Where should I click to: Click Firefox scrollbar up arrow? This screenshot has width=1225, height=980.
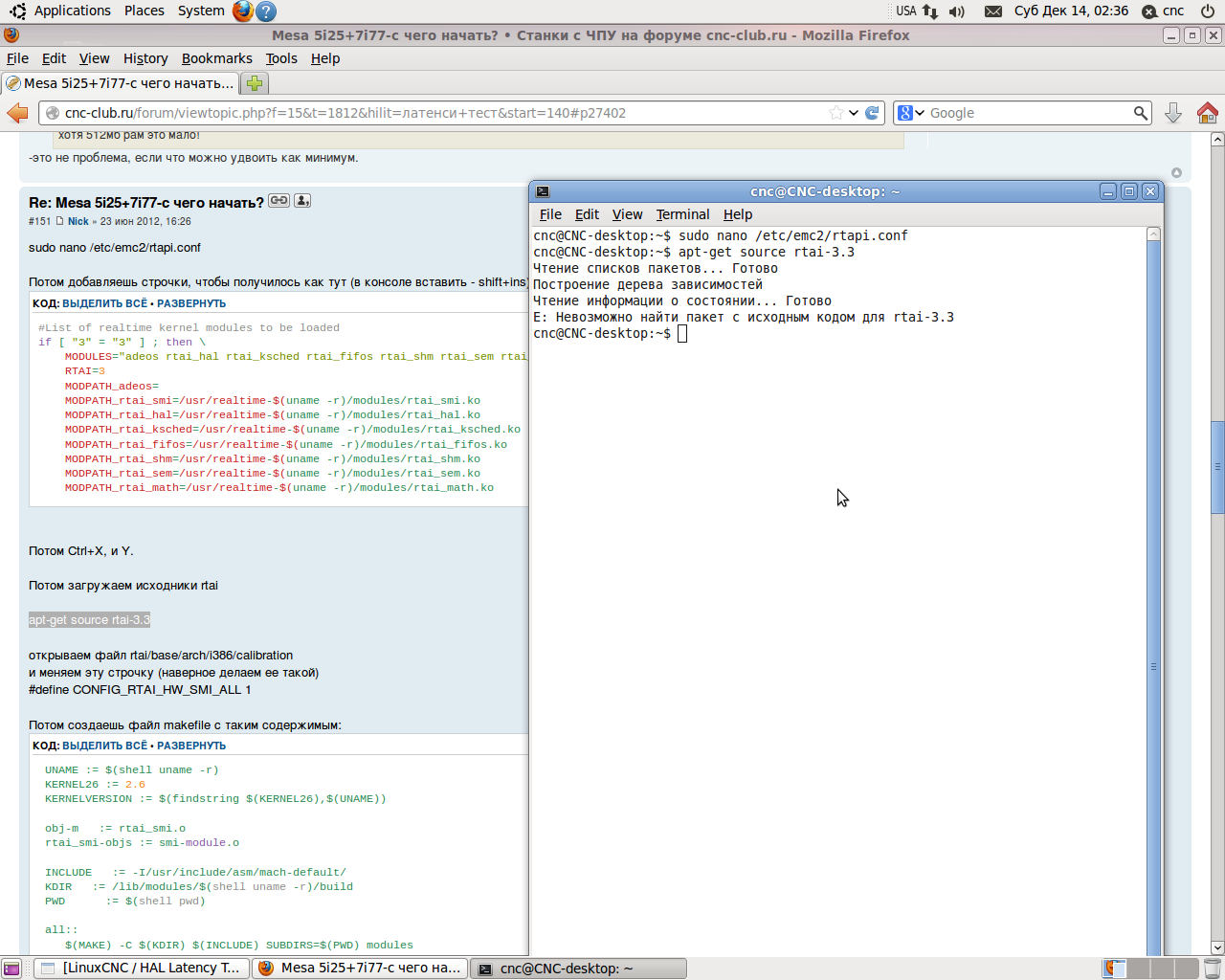coord(1217,140)
